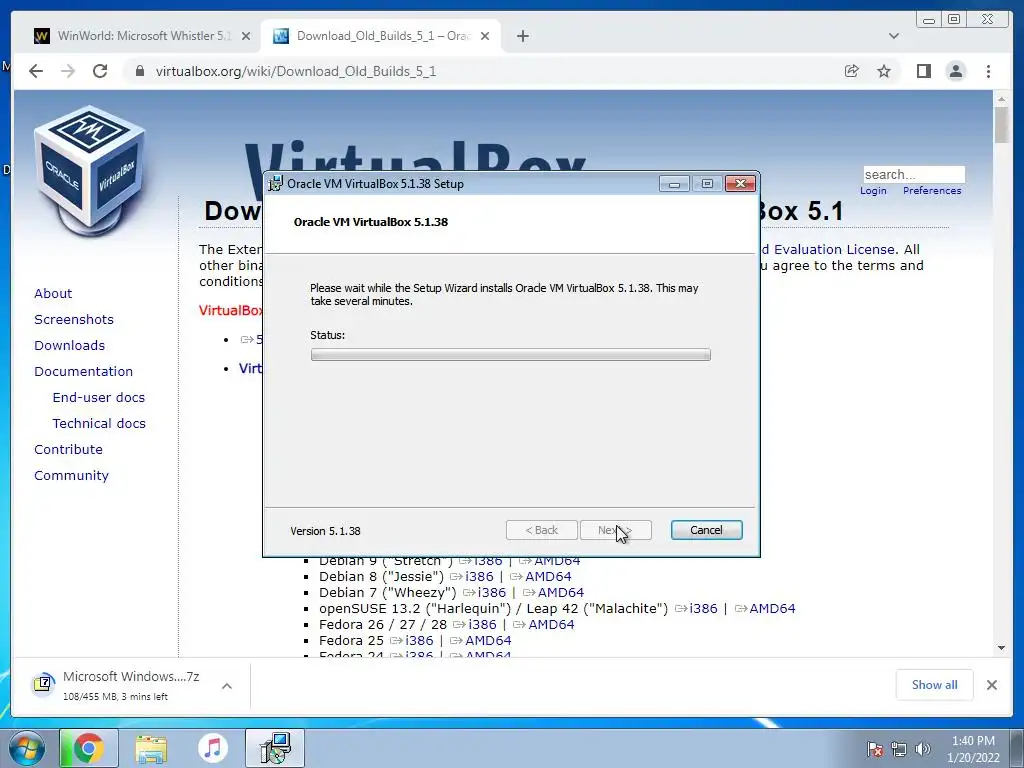The width and height of the screenshot is (1024, 768).
Task: Open the side panel icon in Chrome
Action: [x=923, y=71]
